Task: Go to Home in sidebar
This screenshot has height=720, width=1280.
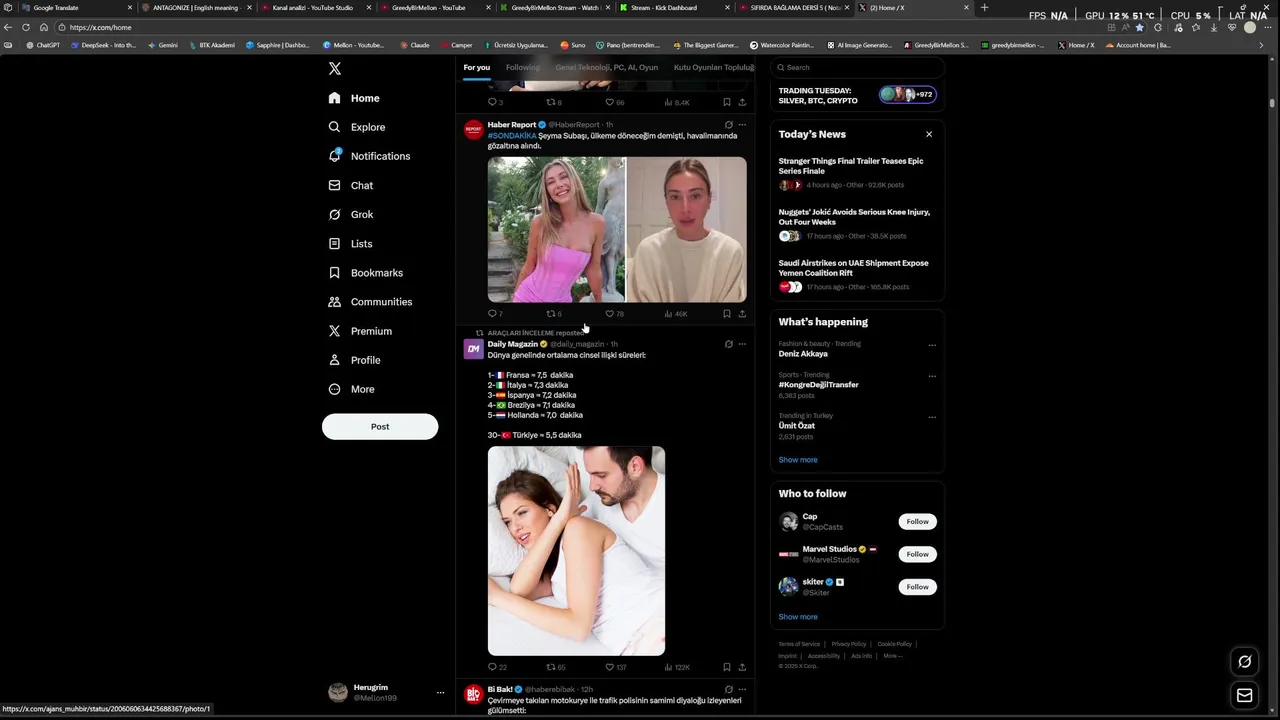Action: tap(354, 98)
